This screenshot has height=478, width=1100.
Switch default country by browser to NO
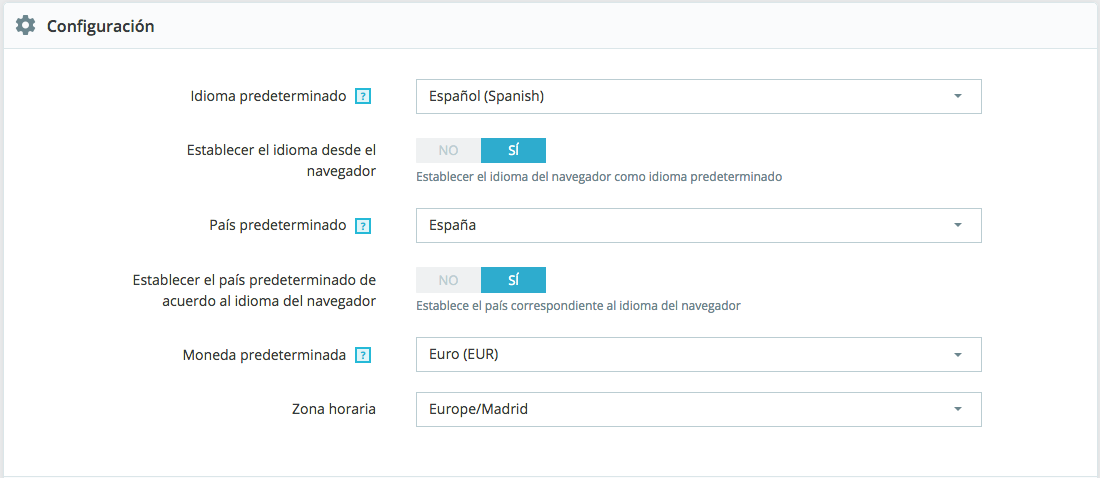pyautogui.click(x=448, y=280)
